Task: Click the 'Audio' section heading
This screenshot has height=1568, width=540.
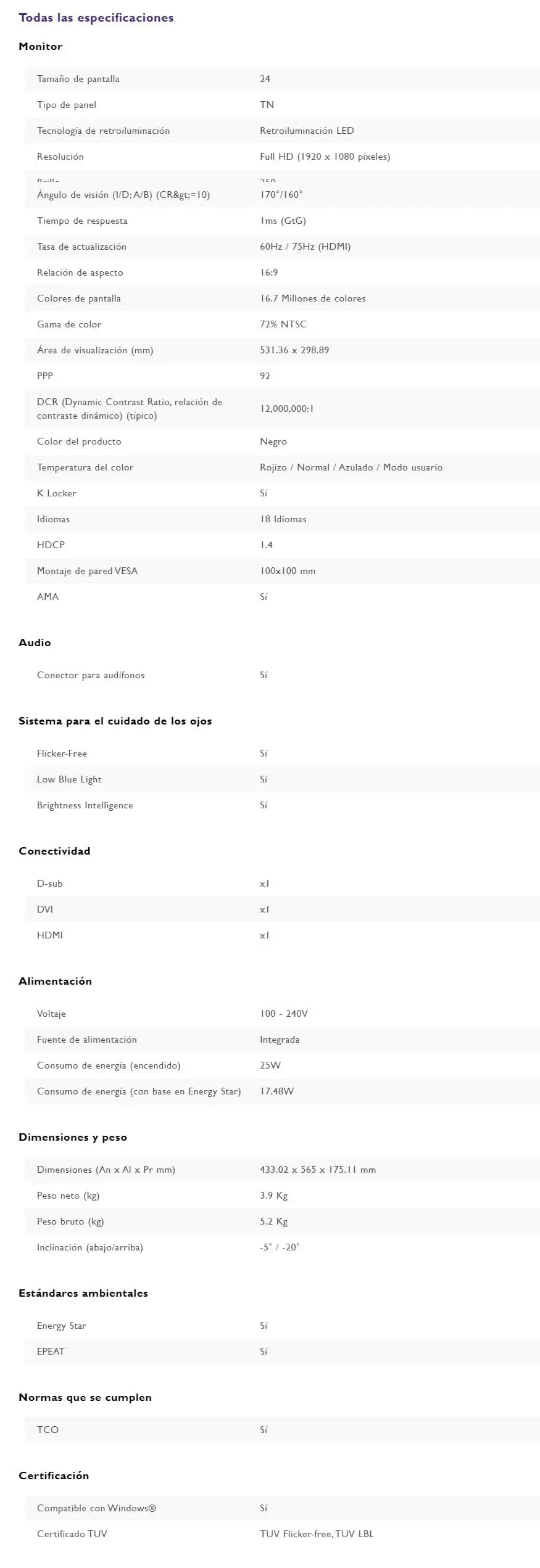Action: [35, 642]
